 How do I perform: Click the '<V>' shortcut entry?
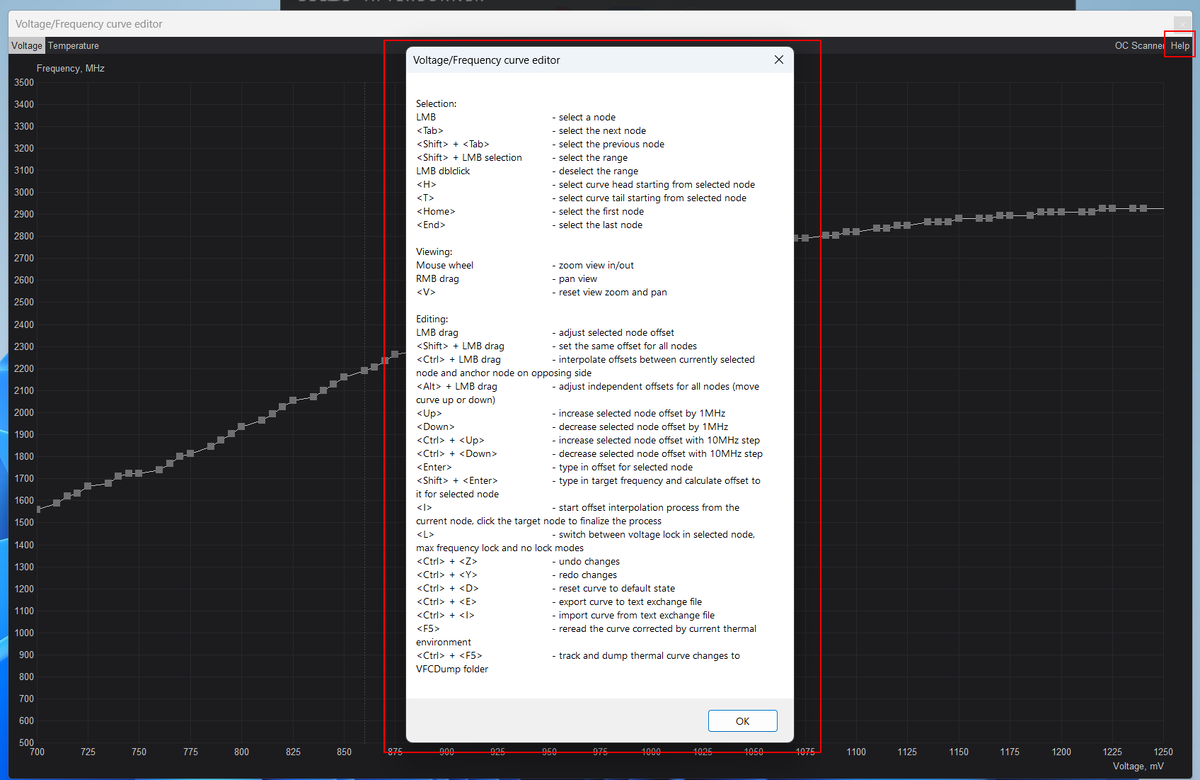pyautogui.click(x=426, y=292)
